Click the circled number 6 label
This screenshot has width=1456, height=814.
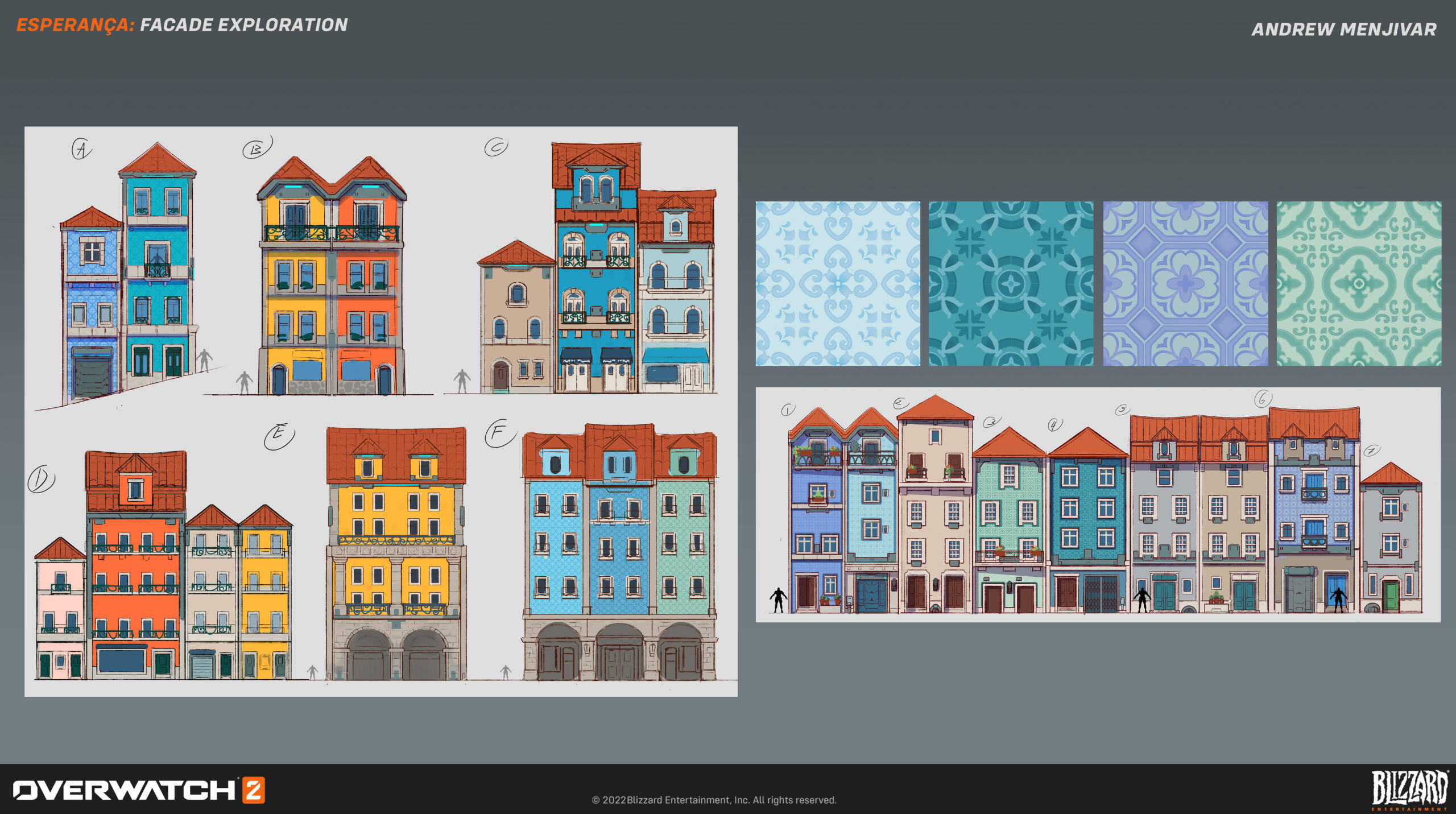coord(1263,399)
